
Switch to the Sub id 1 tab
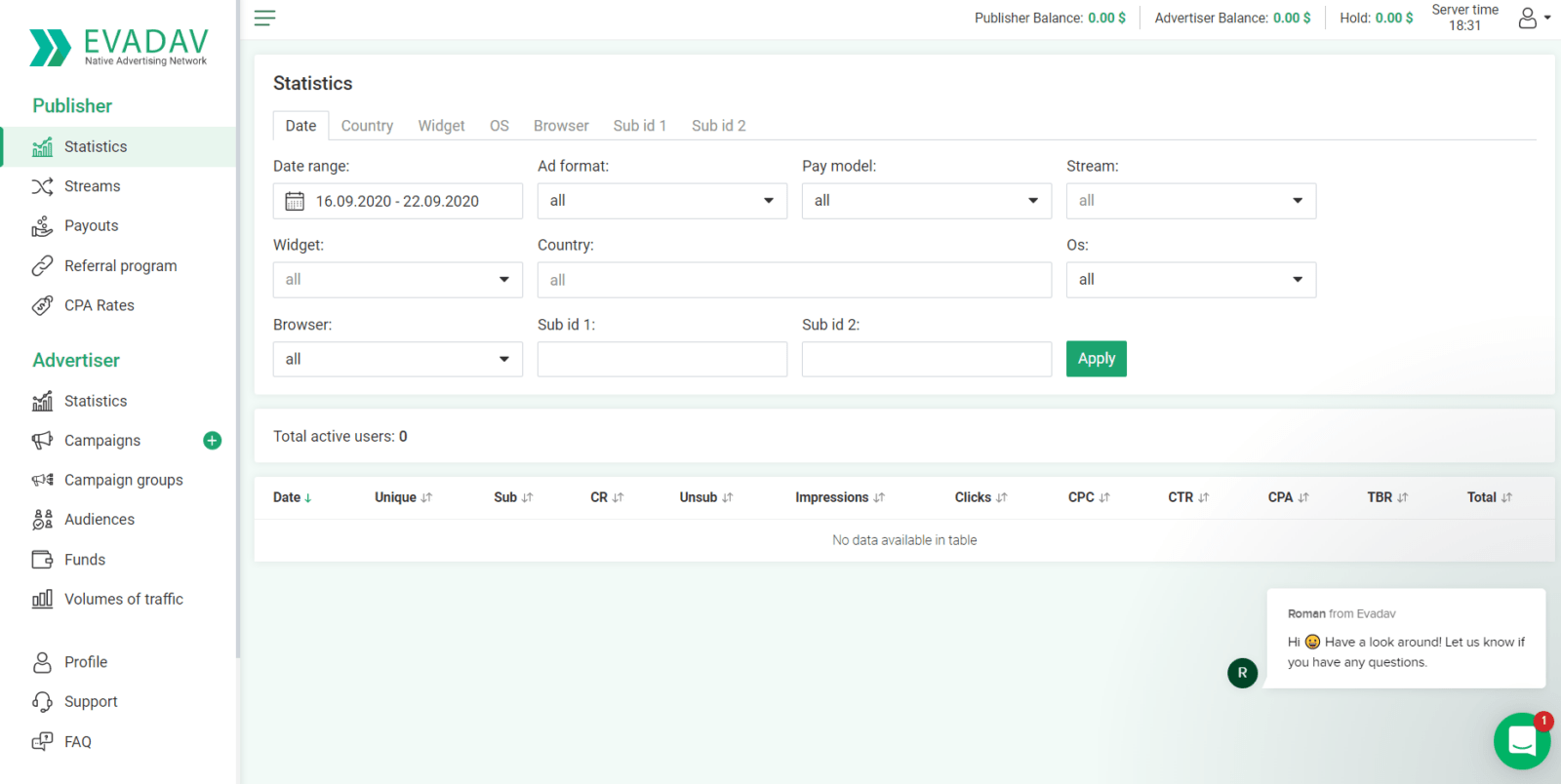(x=639, y=126)
